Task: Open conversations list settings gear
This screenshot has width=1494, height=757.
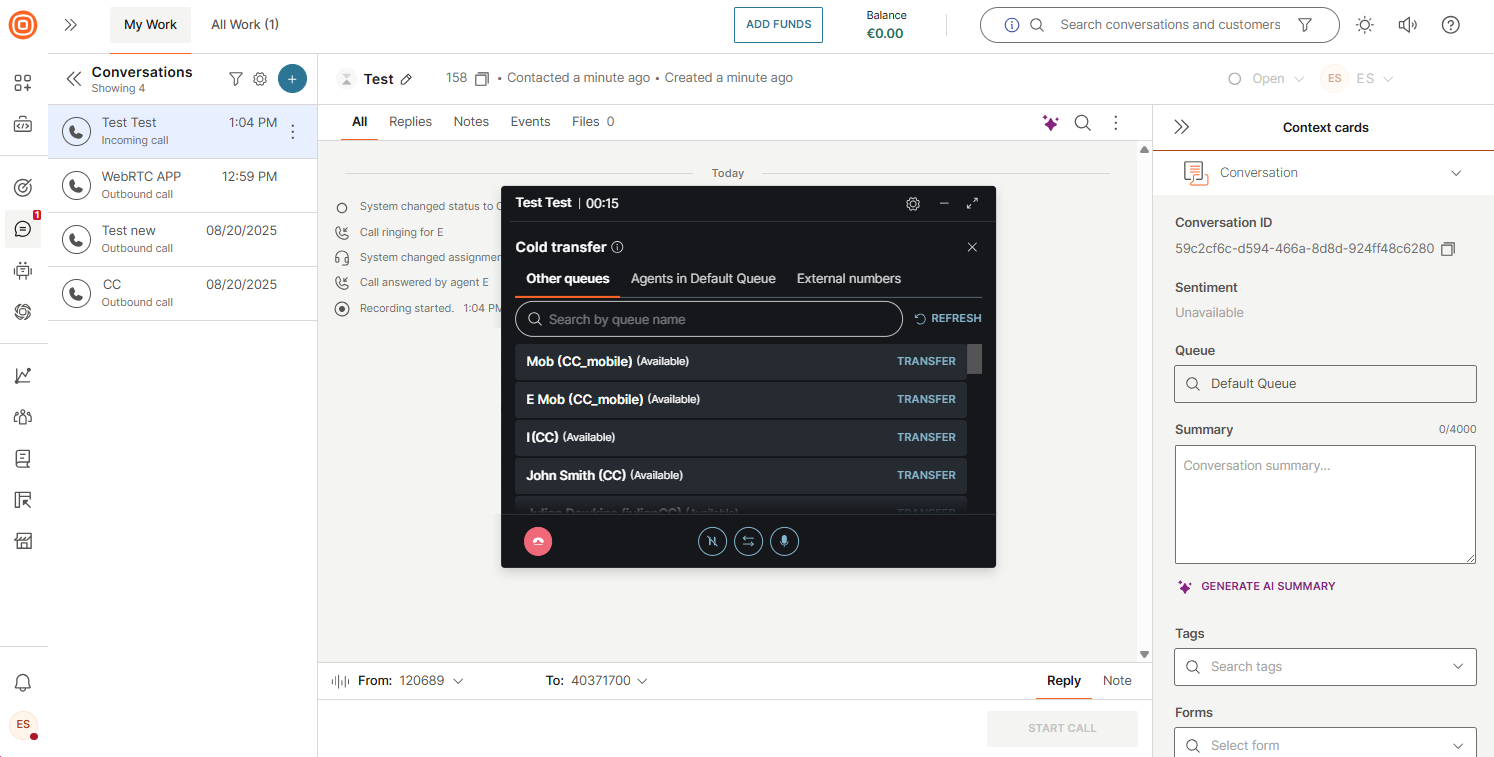Action: (x=260, y=79)
